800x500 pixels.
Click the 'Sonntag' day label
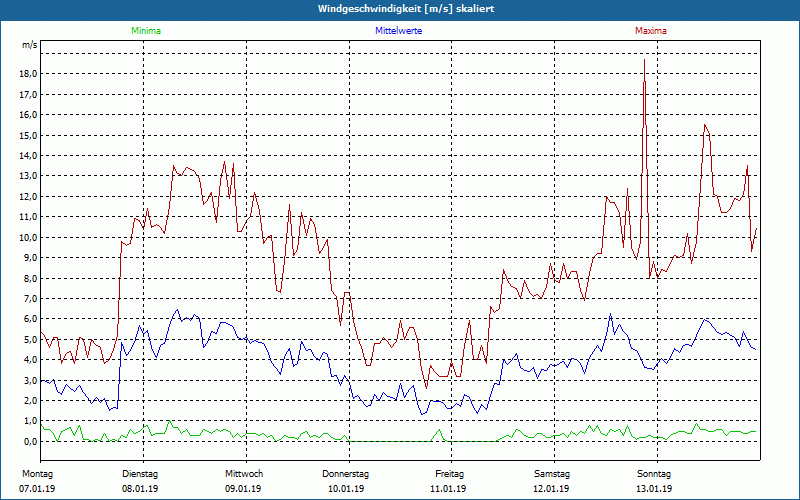654,474
